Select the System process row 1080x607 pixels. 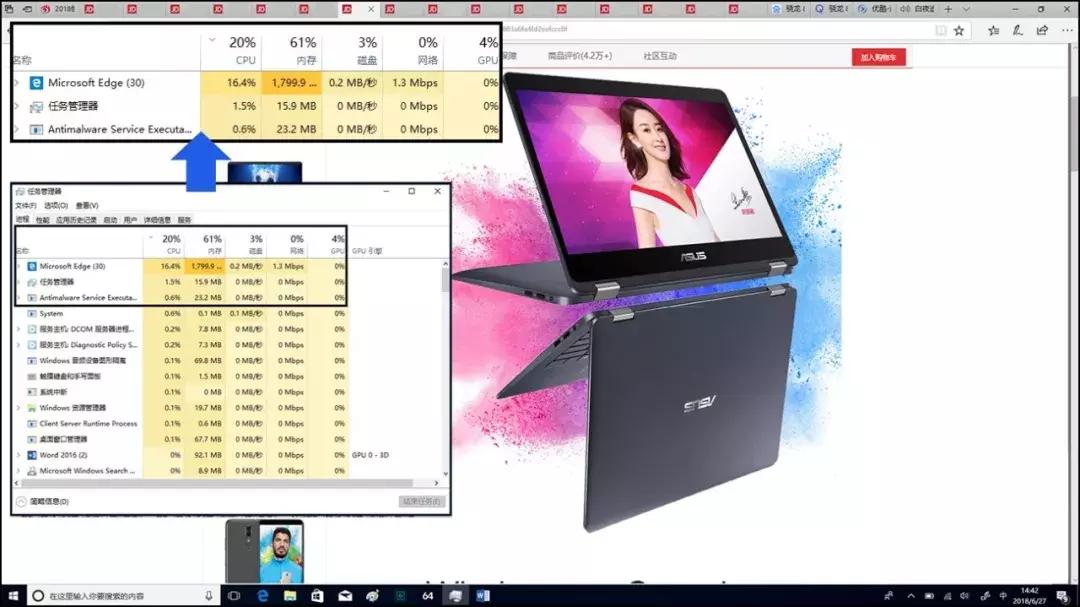[x=182, y=313]
